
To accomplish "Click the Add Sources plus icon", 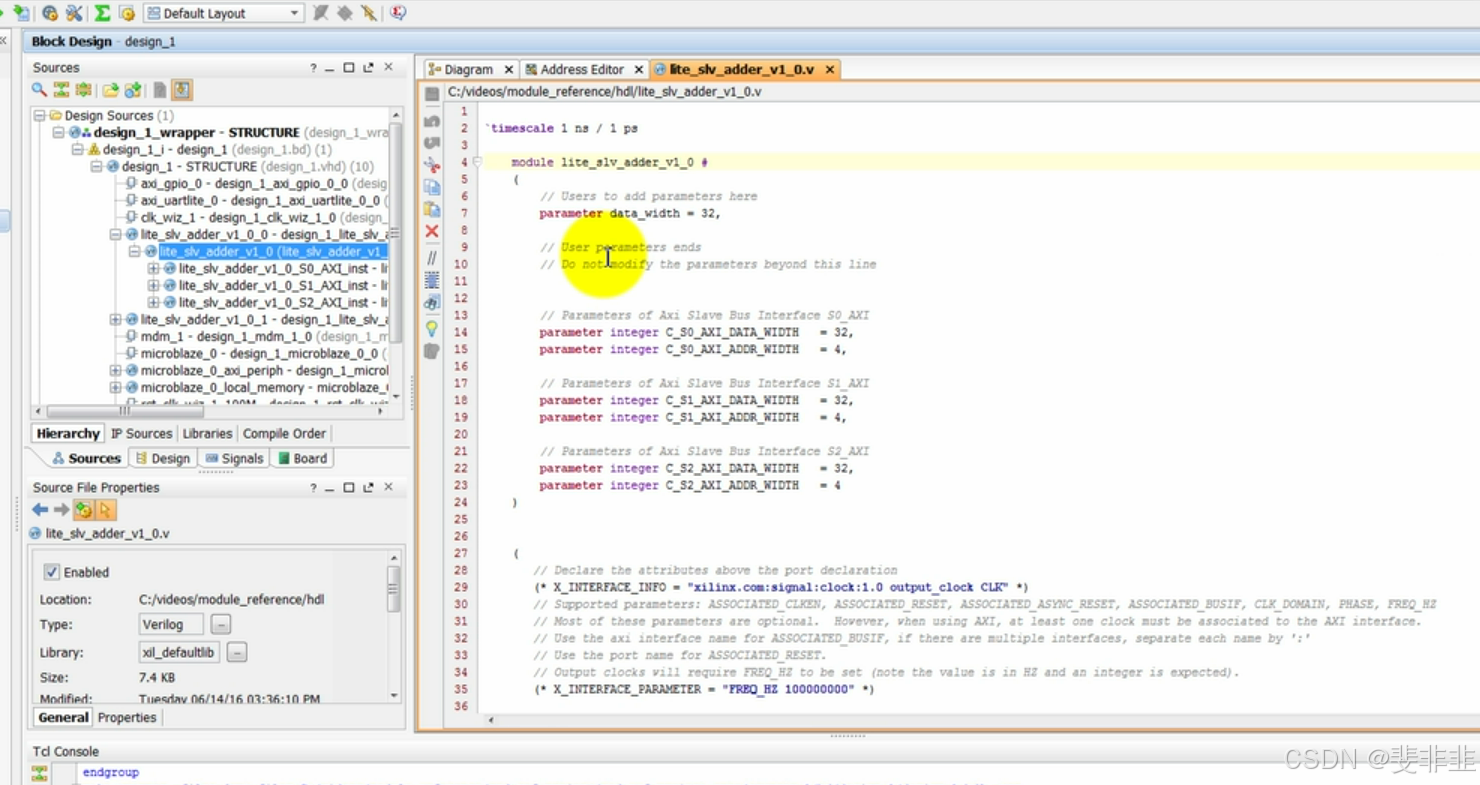I will click(132, 90).
